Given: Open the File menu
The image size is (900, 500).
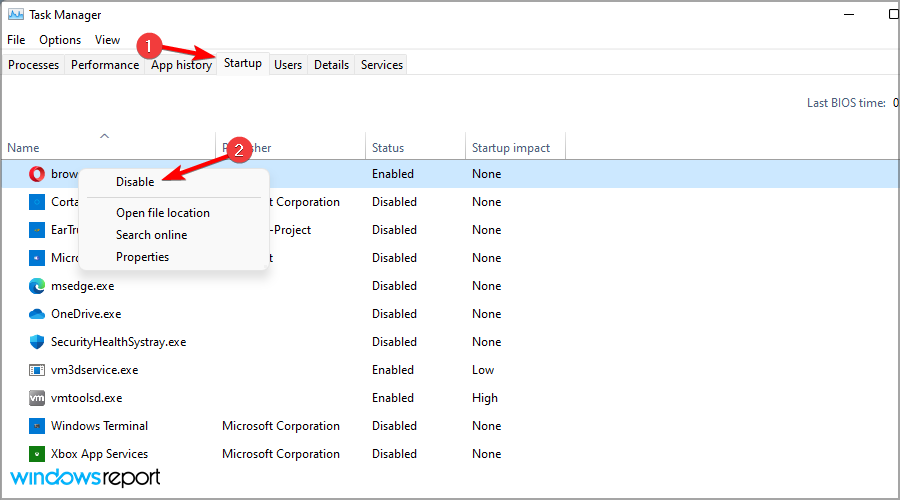Looking at the screenshot, I should (16, 40).
